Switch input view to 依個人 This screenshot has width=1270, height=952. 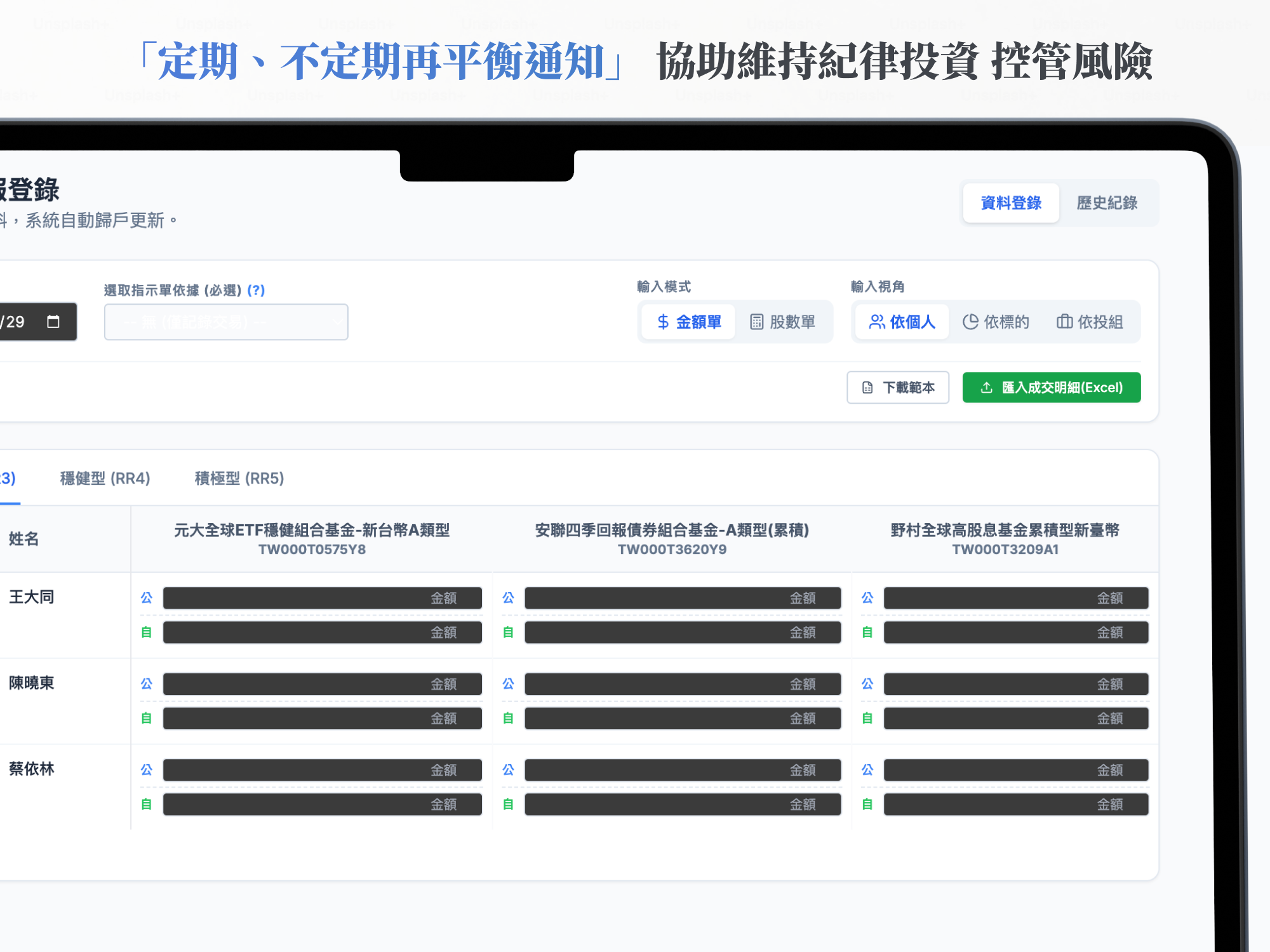pos(902,322)
